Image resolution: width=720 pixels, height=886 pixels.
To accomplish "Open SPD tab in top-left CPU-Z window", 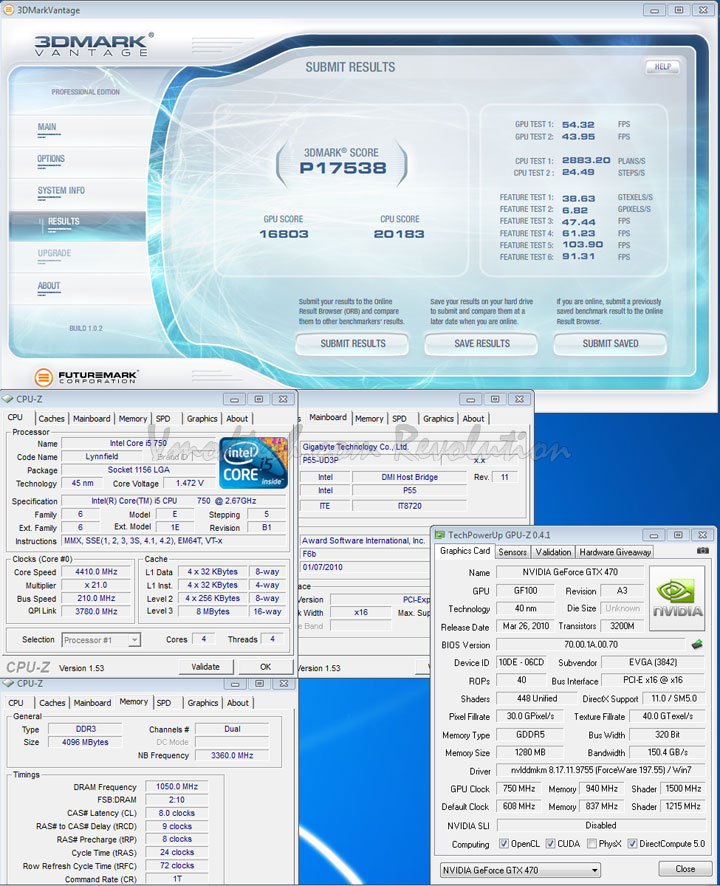I will point(163,419).
